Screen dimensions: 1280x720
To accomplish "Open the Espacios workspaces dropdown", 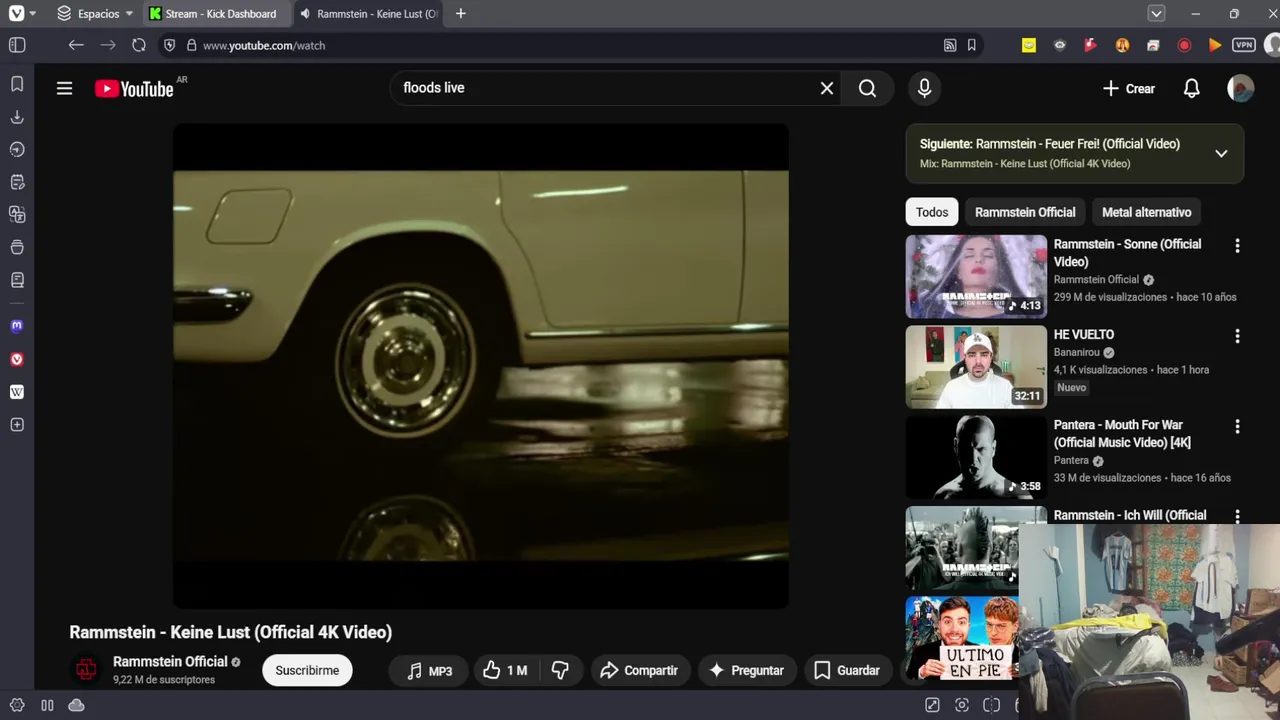I will [95, 14].
